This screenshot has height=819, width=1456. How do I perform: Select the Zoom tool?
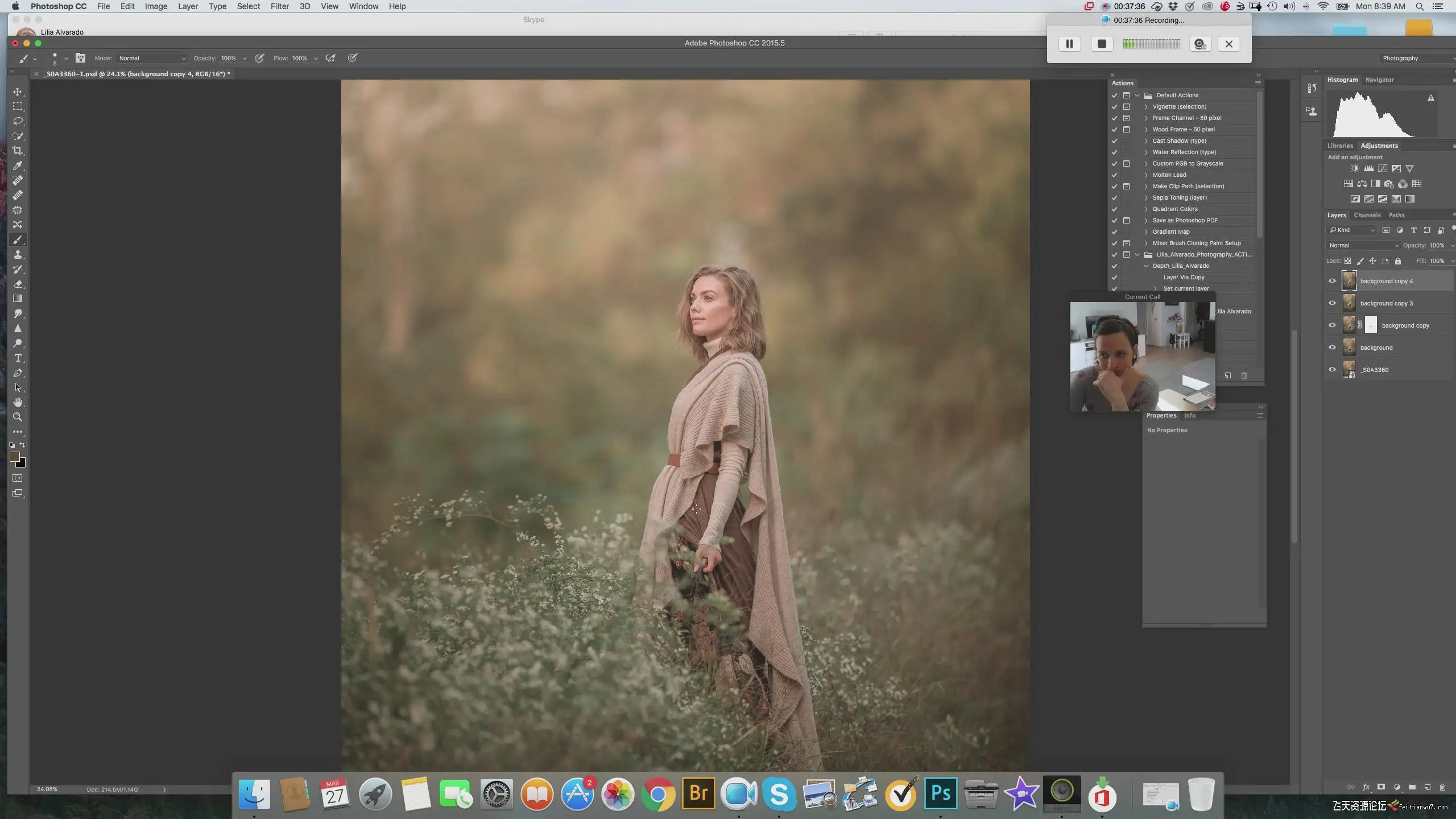tap(18, 417)
